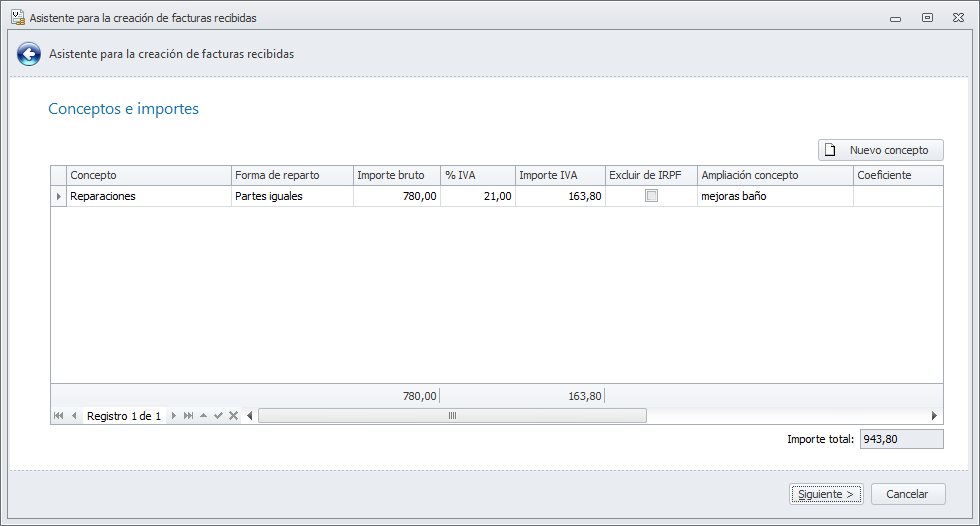Close the wizard window
This screenshot has height=526, width=980.
click(x=959, y=17)
